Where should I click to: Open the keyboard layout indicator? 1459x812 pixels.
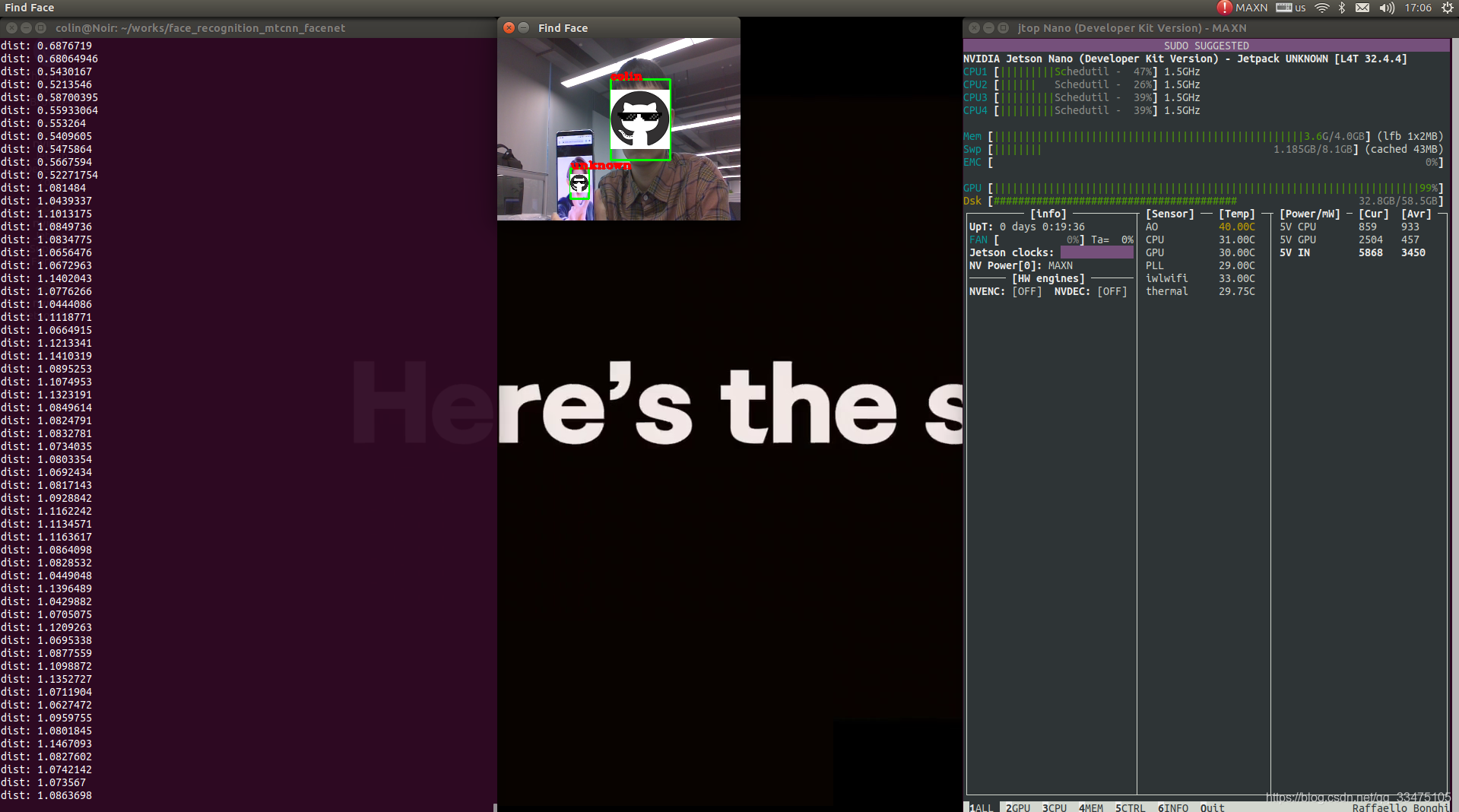1290,8
